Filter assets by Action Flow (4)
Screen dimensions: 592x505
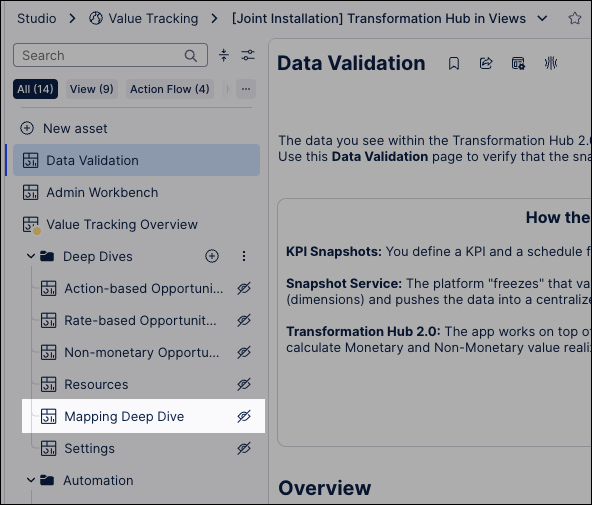tap(170, 89)
